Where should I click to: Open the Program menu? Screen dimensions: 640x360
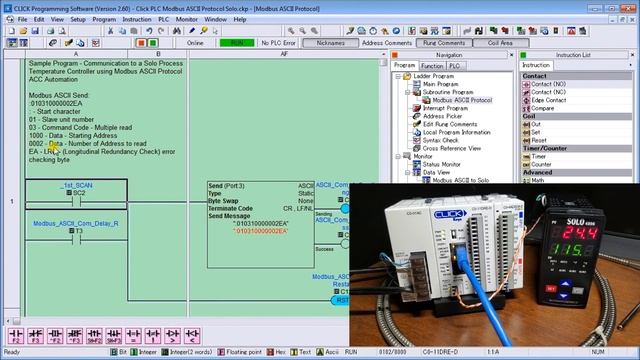[x=104, y=19]
